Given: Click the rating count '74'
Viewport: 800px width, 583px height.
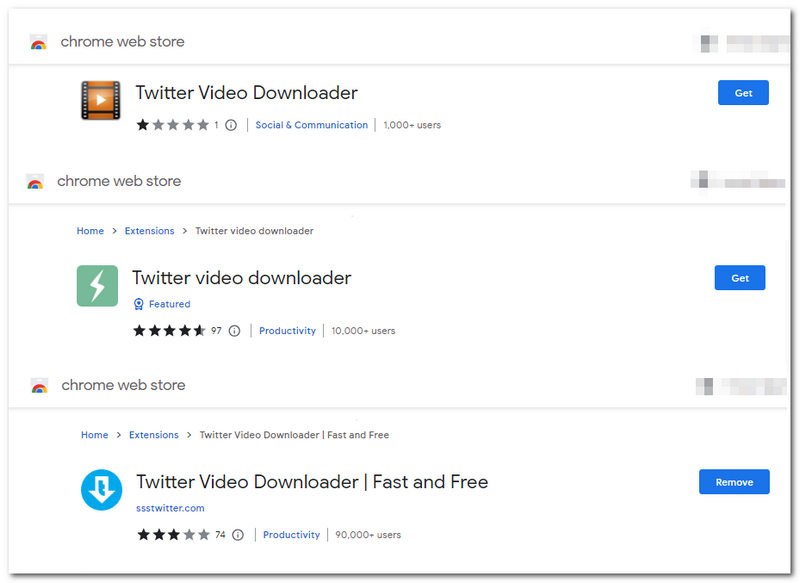Looking at the screenshot, I should tap(220, 535).
